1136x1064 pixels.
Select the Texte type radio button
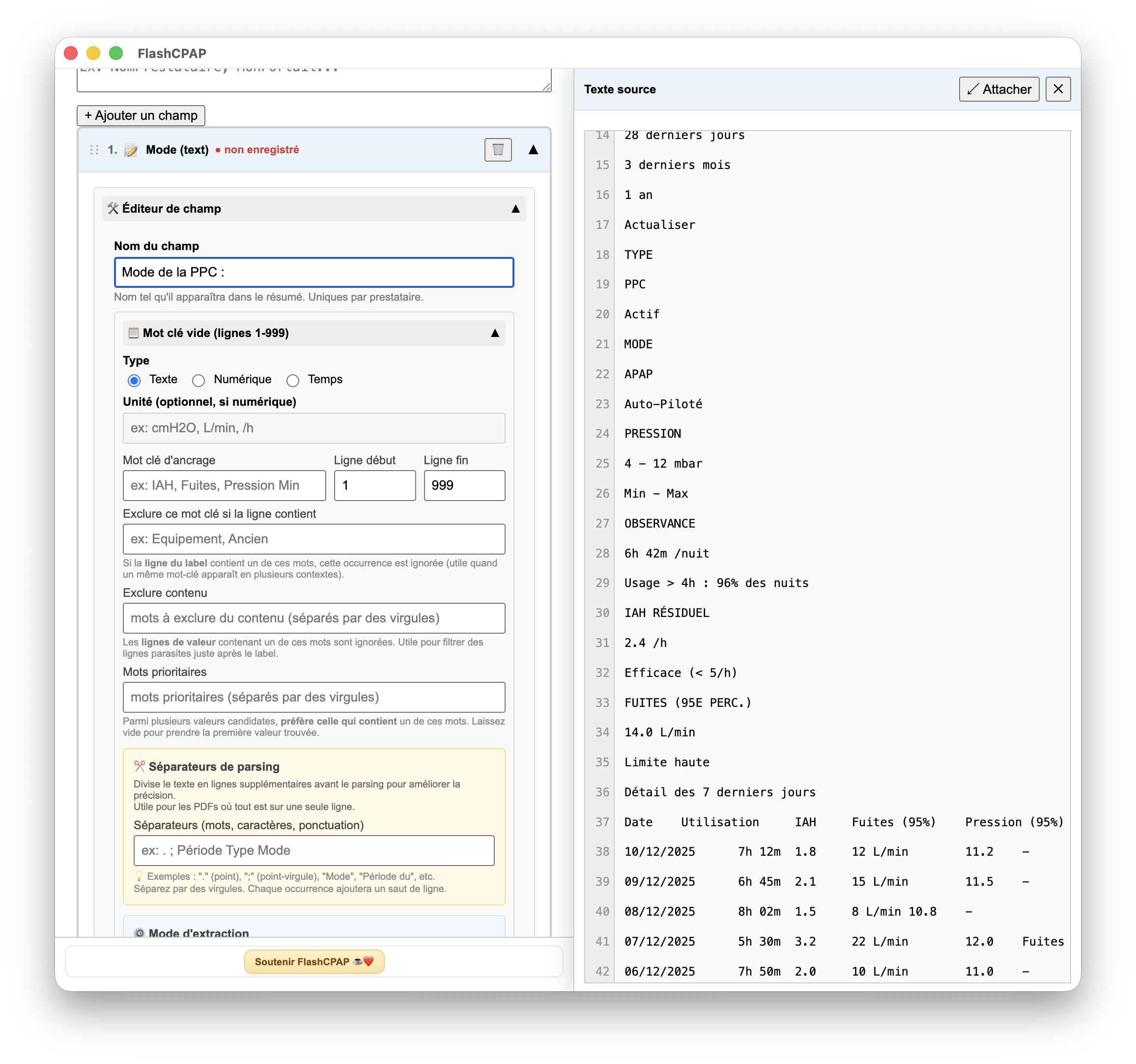tap(134, 380)
